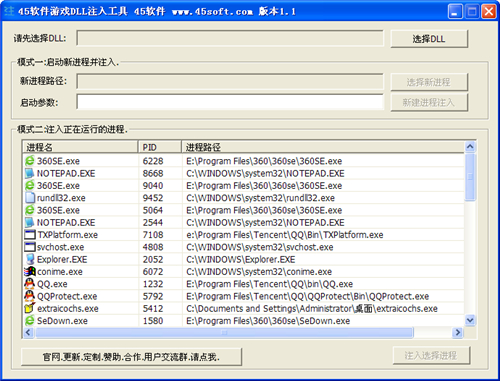Sort by 进程名 column header
The width and height of the screenshot is (500, 381).
pos(80,147)
